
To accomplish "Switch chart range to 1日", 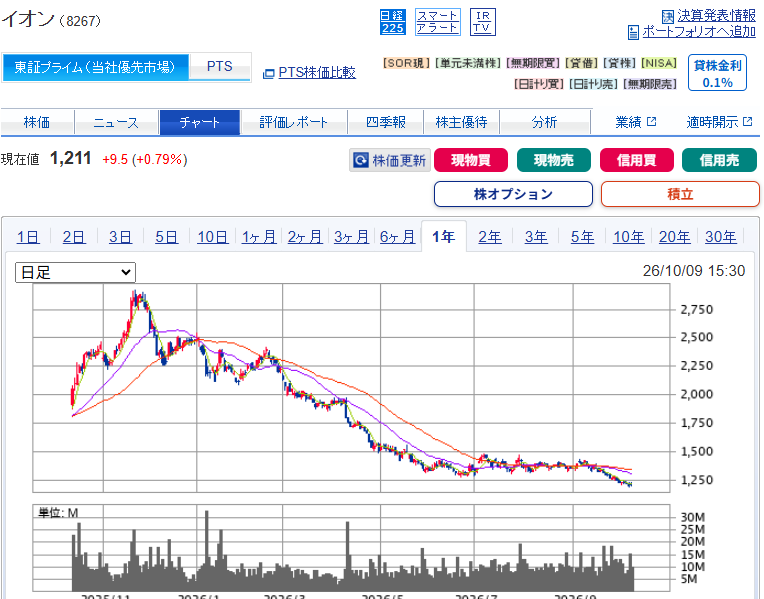I will [x=28, y=237].
